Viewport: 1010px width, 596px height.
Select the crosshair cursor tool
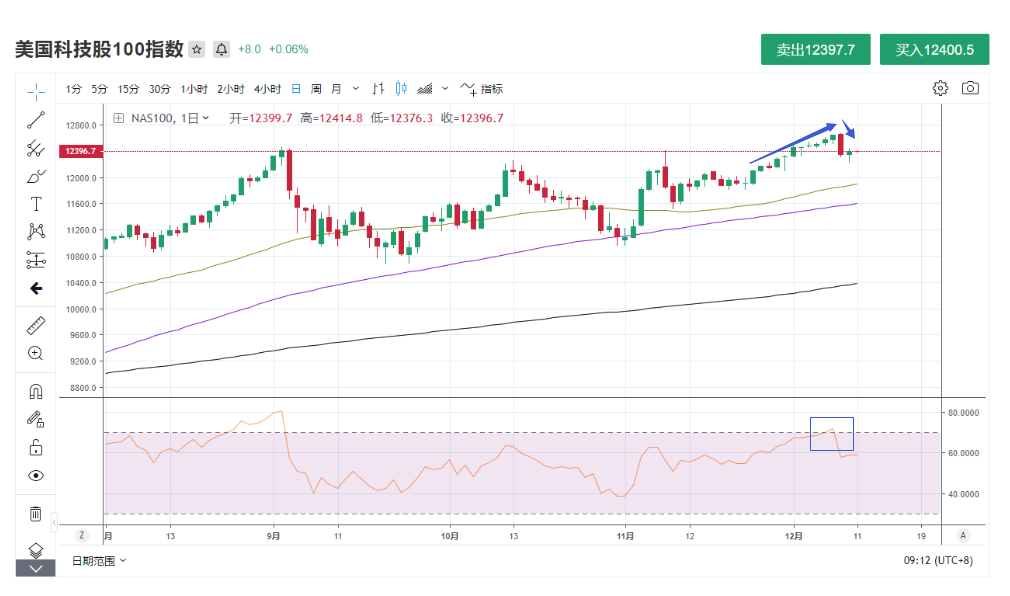coord(36,93)
